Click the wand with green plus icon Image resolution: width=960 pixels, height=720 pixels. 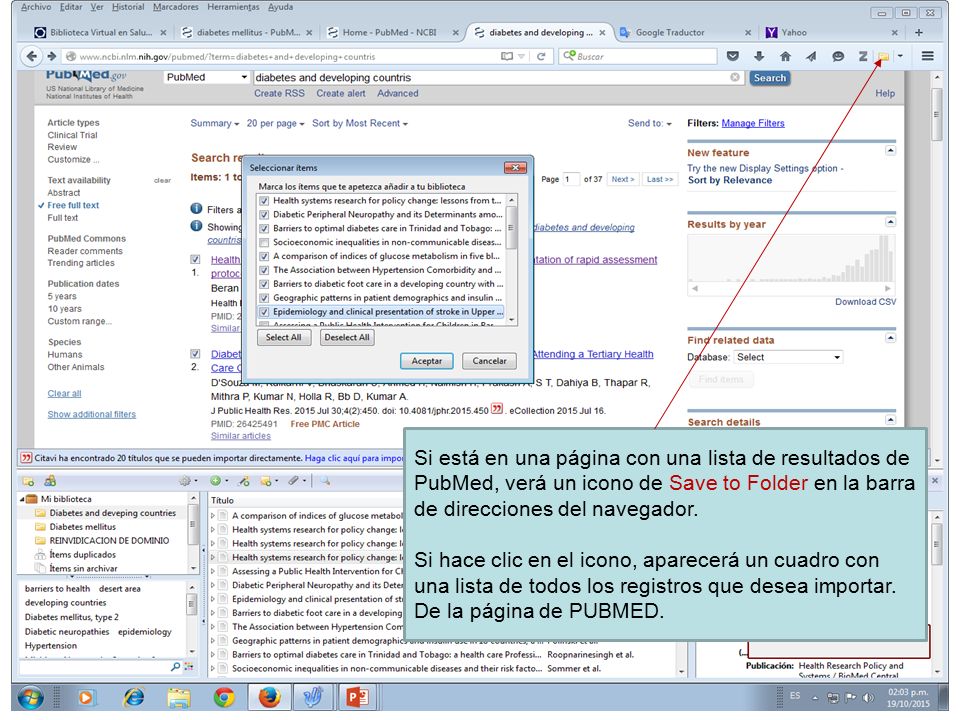pyautogui.click(x=244, y=481)
